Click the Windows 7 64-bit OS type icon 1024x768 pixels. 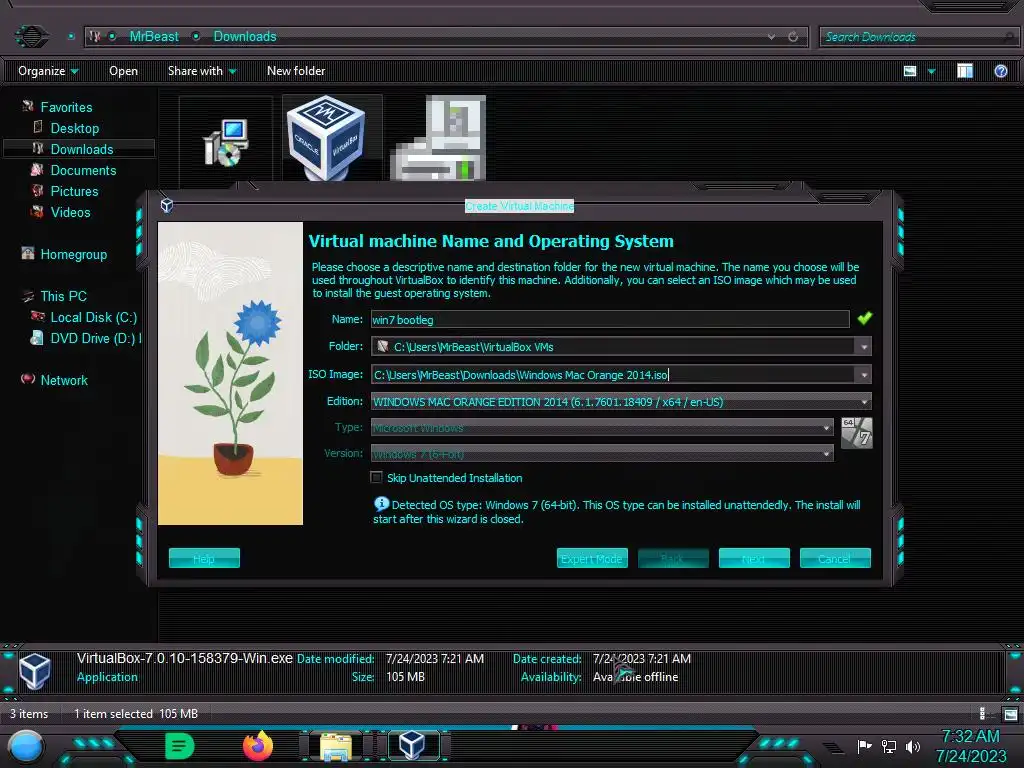coord(856,433)
